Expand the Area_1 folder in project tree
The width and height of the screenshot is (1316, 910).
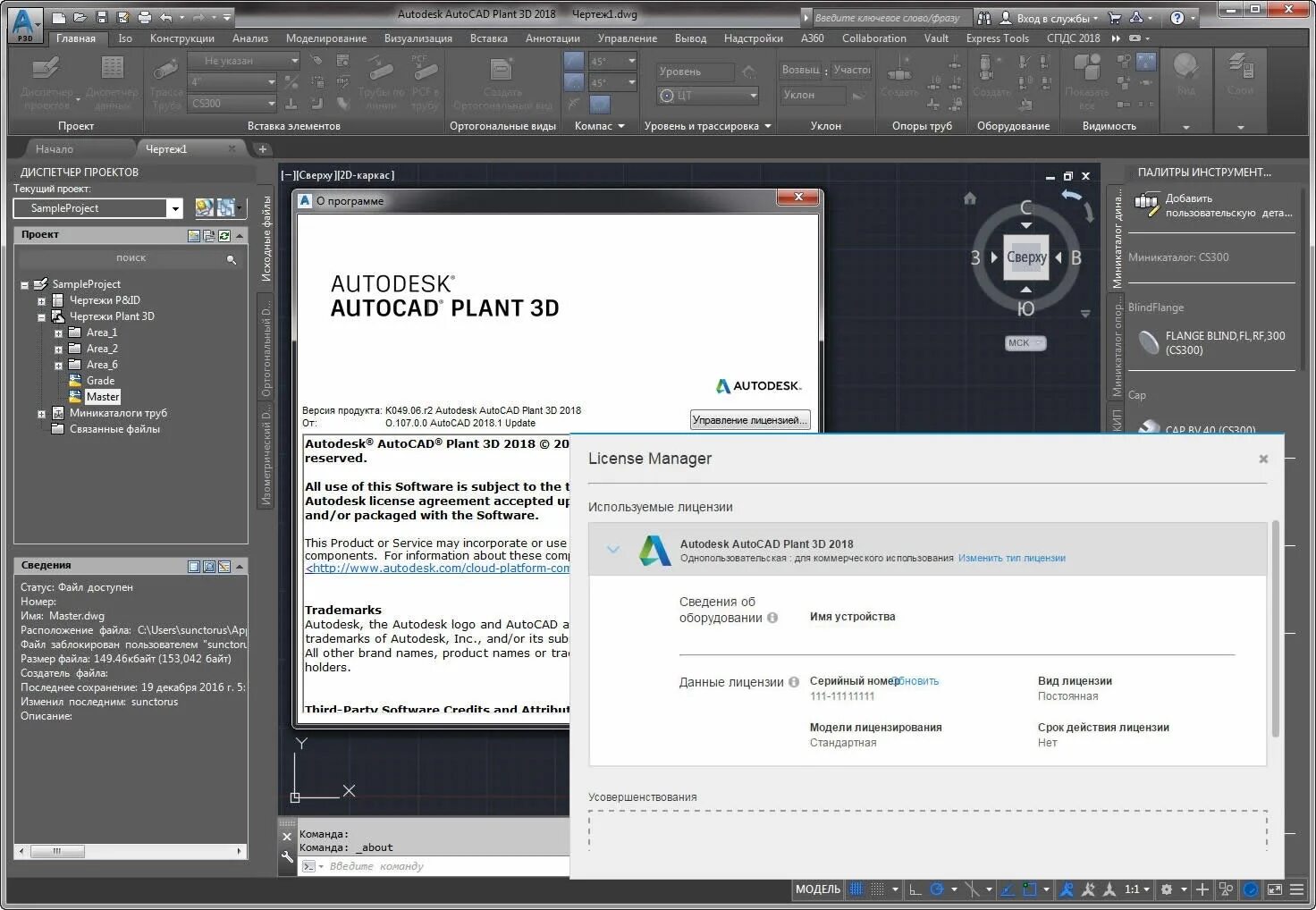(x=59, y=333)
